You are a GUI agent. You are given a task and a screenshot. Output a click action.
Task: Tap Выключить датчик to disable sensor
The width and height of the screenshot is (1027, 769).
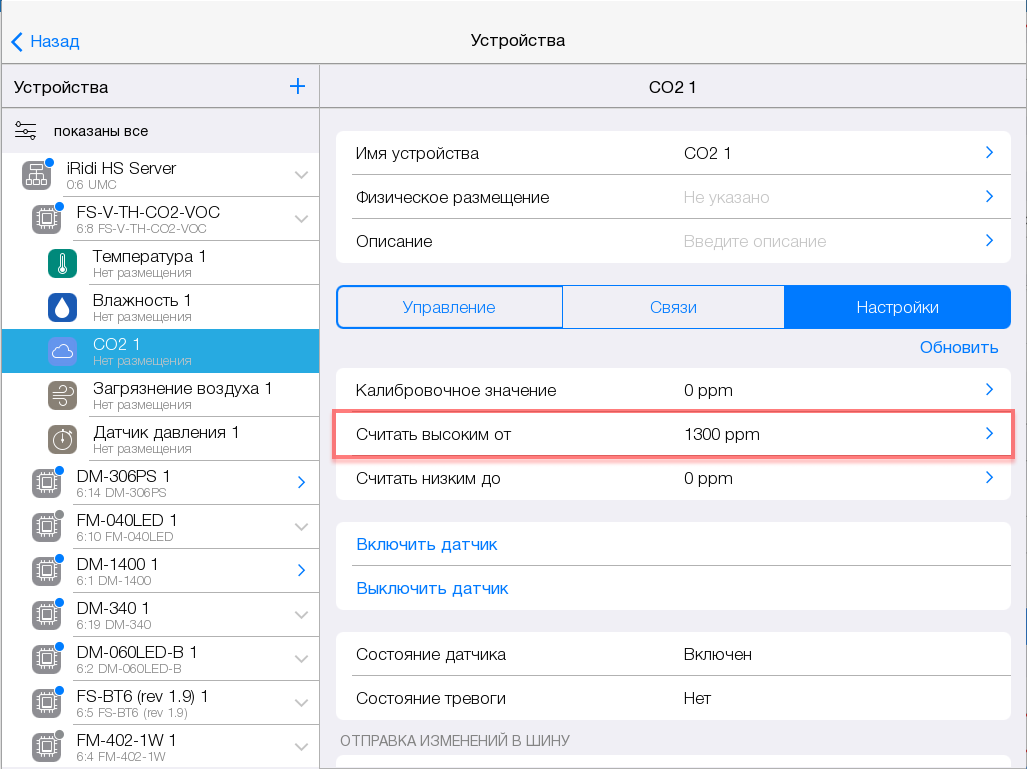432,588
